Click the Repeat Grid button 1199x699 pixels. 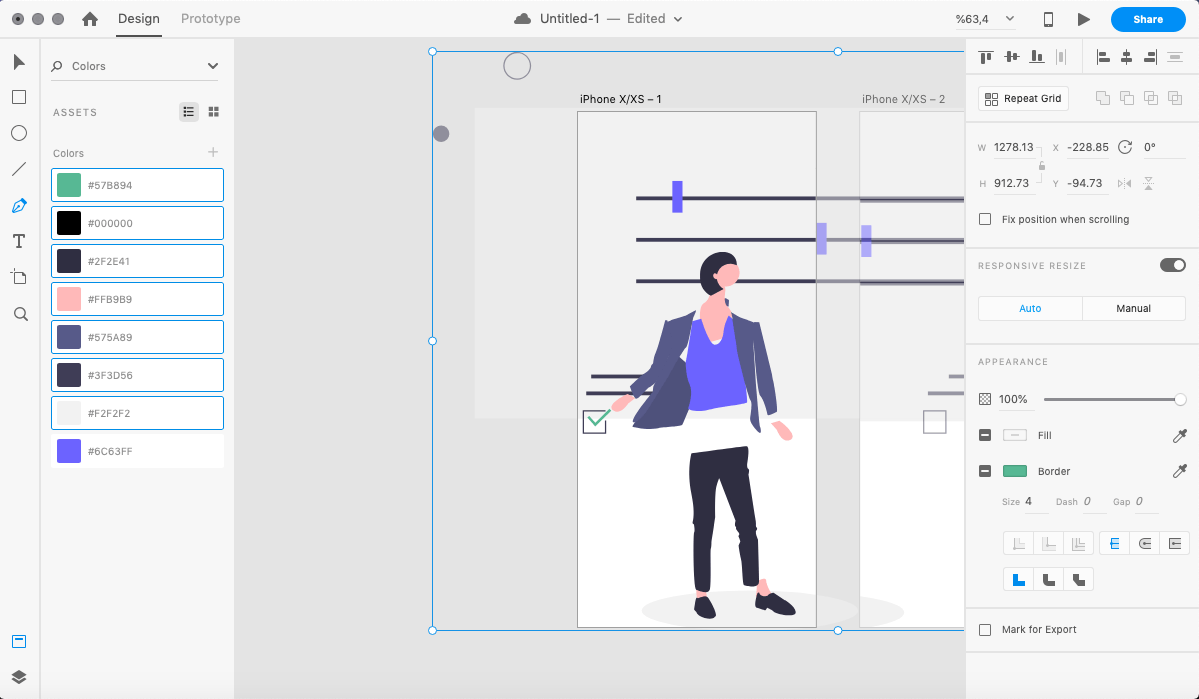[x=1023, y=99]
